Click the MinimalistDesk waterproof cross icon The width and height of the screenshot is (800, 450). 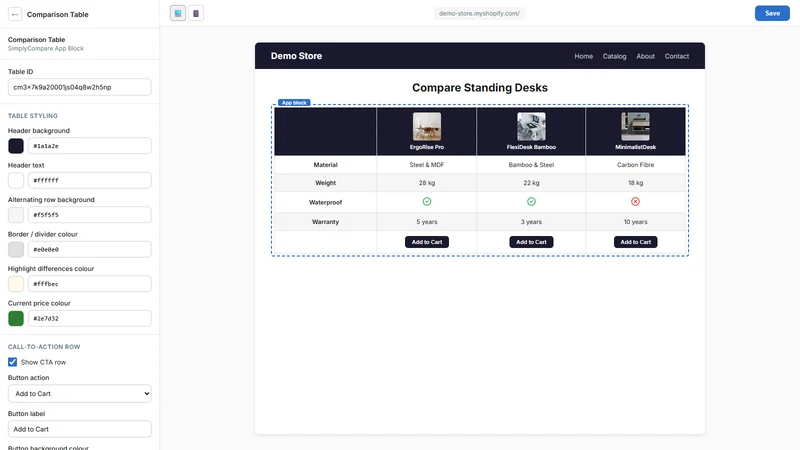635,202
